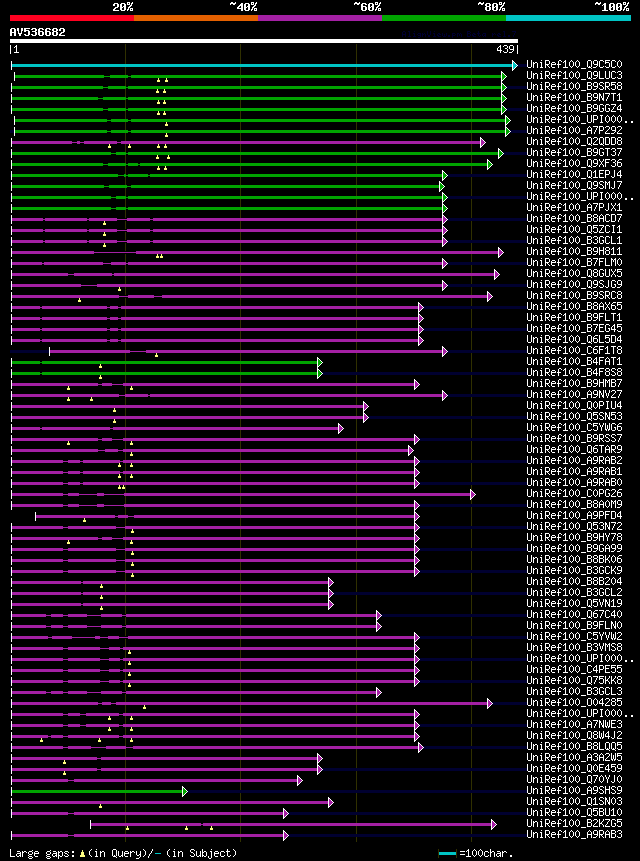Select the UniRef100_A9SHS9 label
This screenshot has height=861, width=640.
click(x=574, y=791)
